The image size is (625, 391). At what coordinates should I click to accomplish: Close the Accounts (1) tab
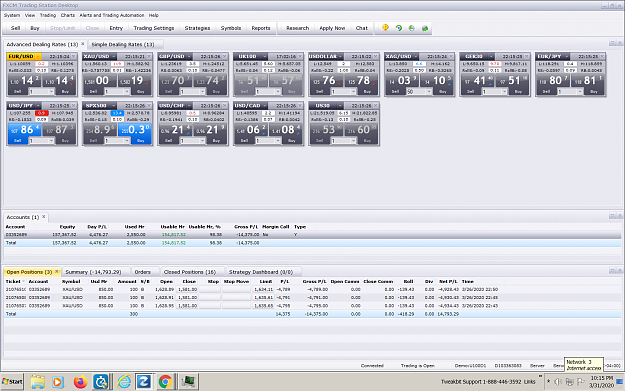pyautogui.click(x=44, y=217)
